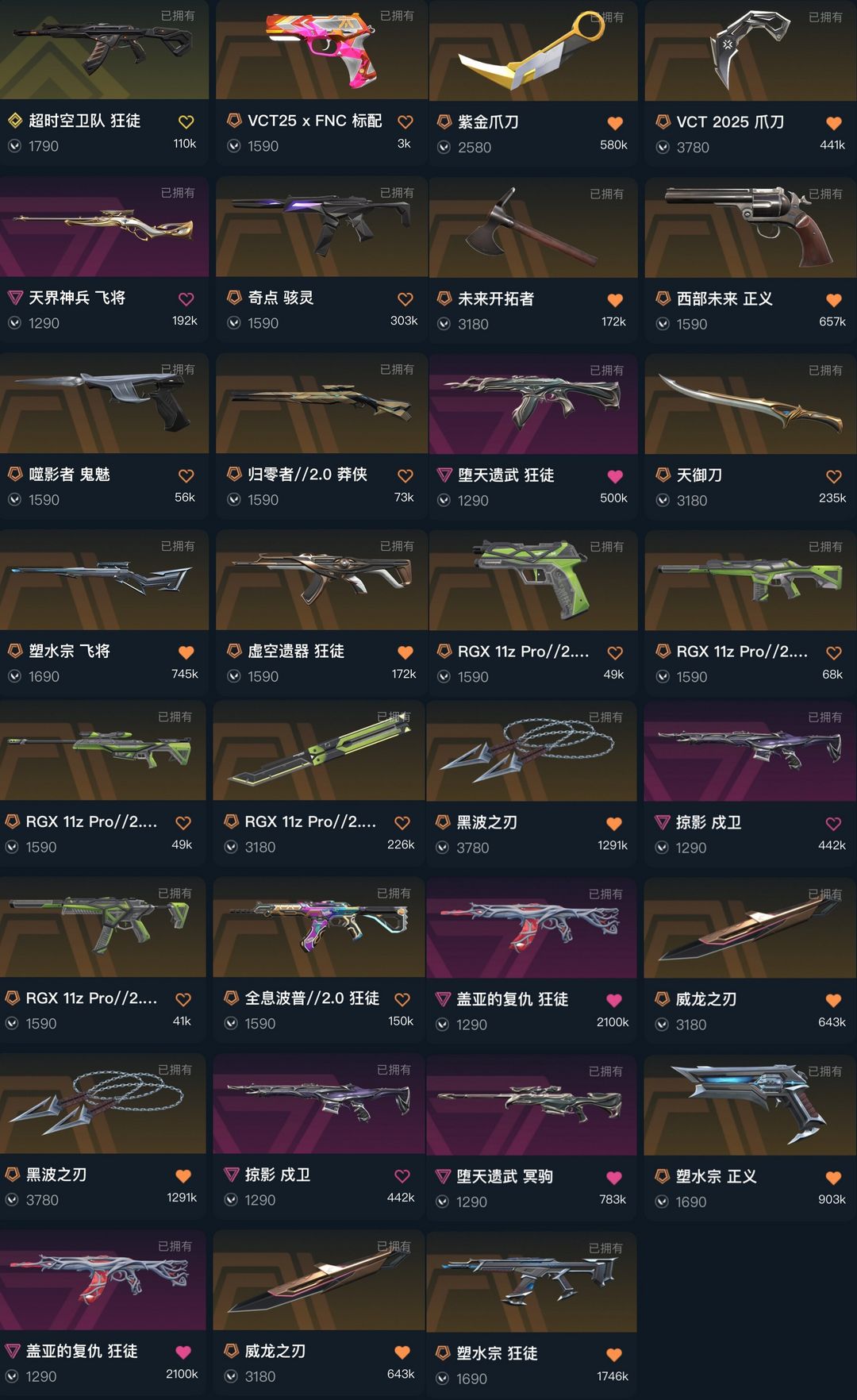Select the 噬影者 鬼魅 skin title

click(x=69, y=475)
